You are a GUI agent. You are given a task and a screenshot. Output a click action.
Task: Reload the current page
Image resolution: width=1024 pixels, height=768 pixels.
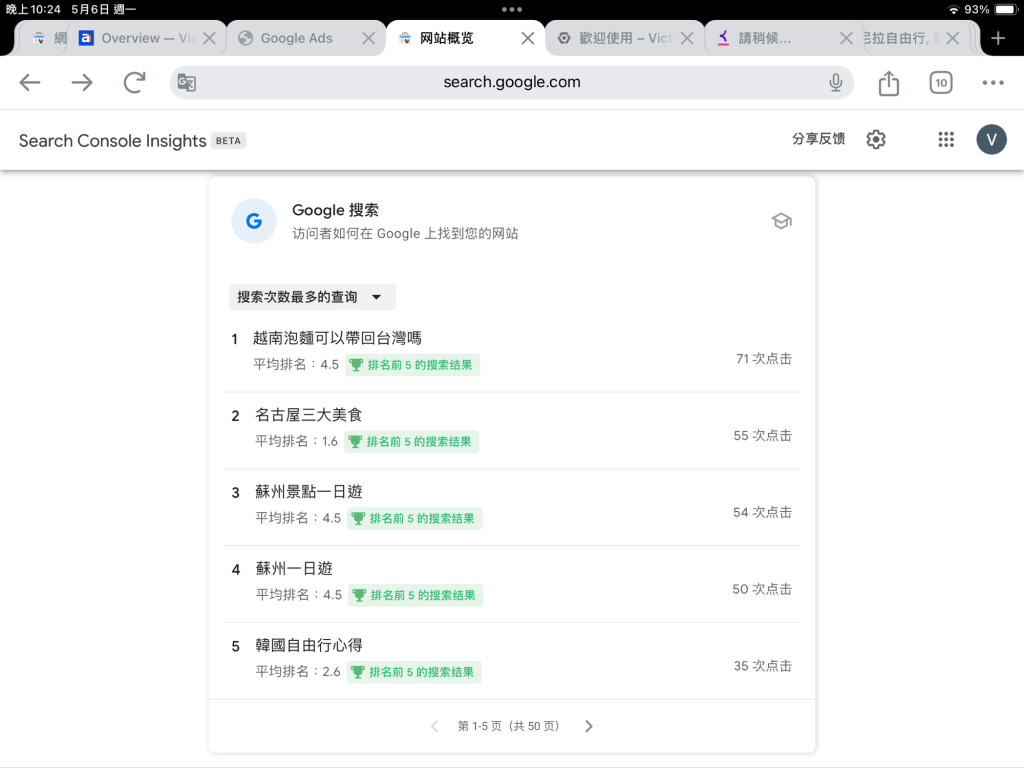click(134, 83)
